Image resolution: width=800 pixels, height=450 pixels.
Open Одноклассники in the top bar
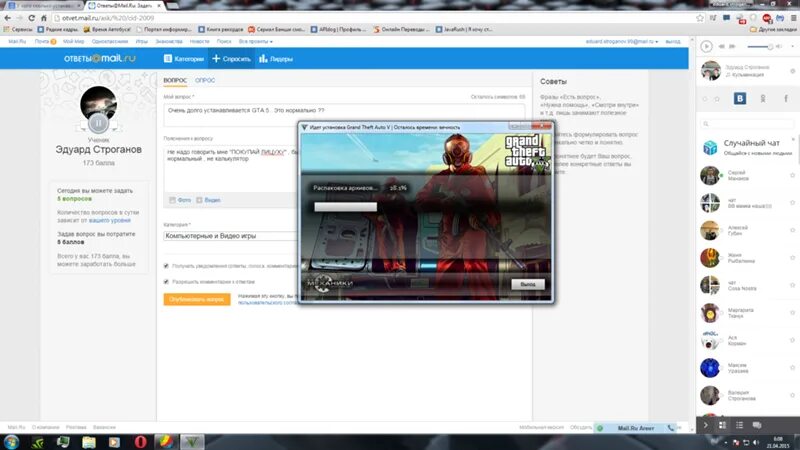click(x=110, y=41)
